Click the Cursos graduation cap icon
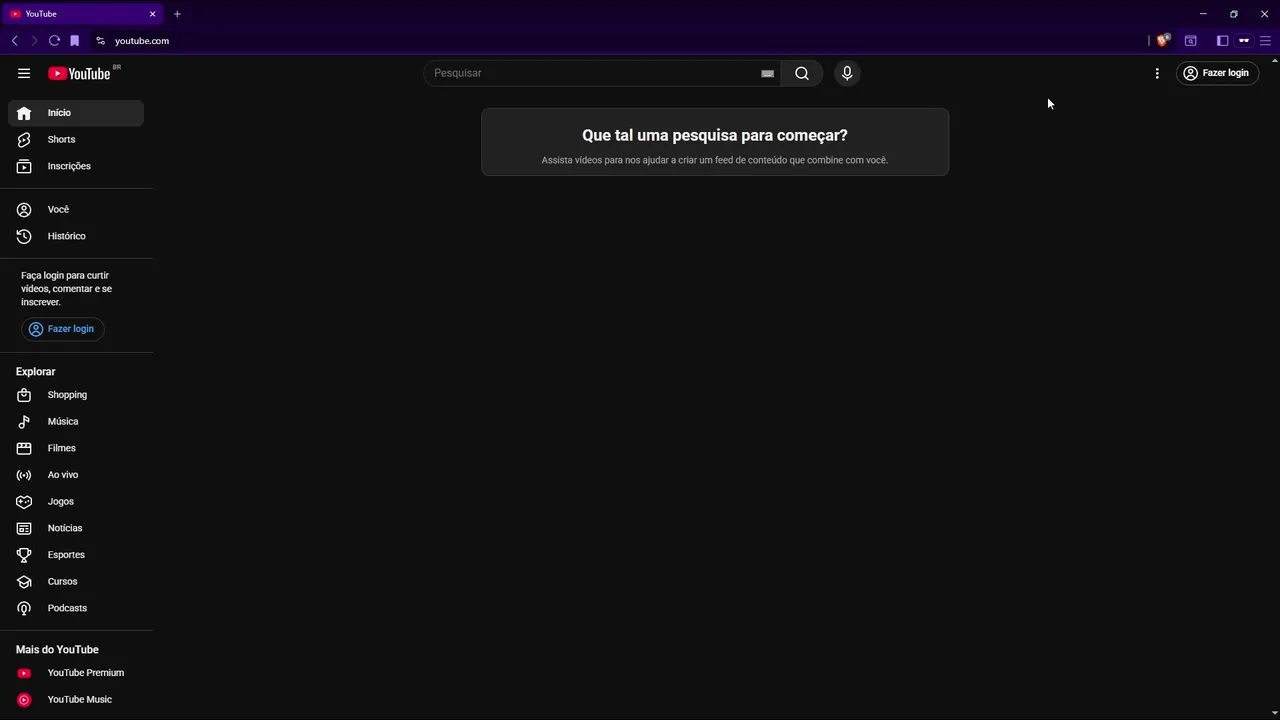 pyautogui.click(x=24, y=582)
